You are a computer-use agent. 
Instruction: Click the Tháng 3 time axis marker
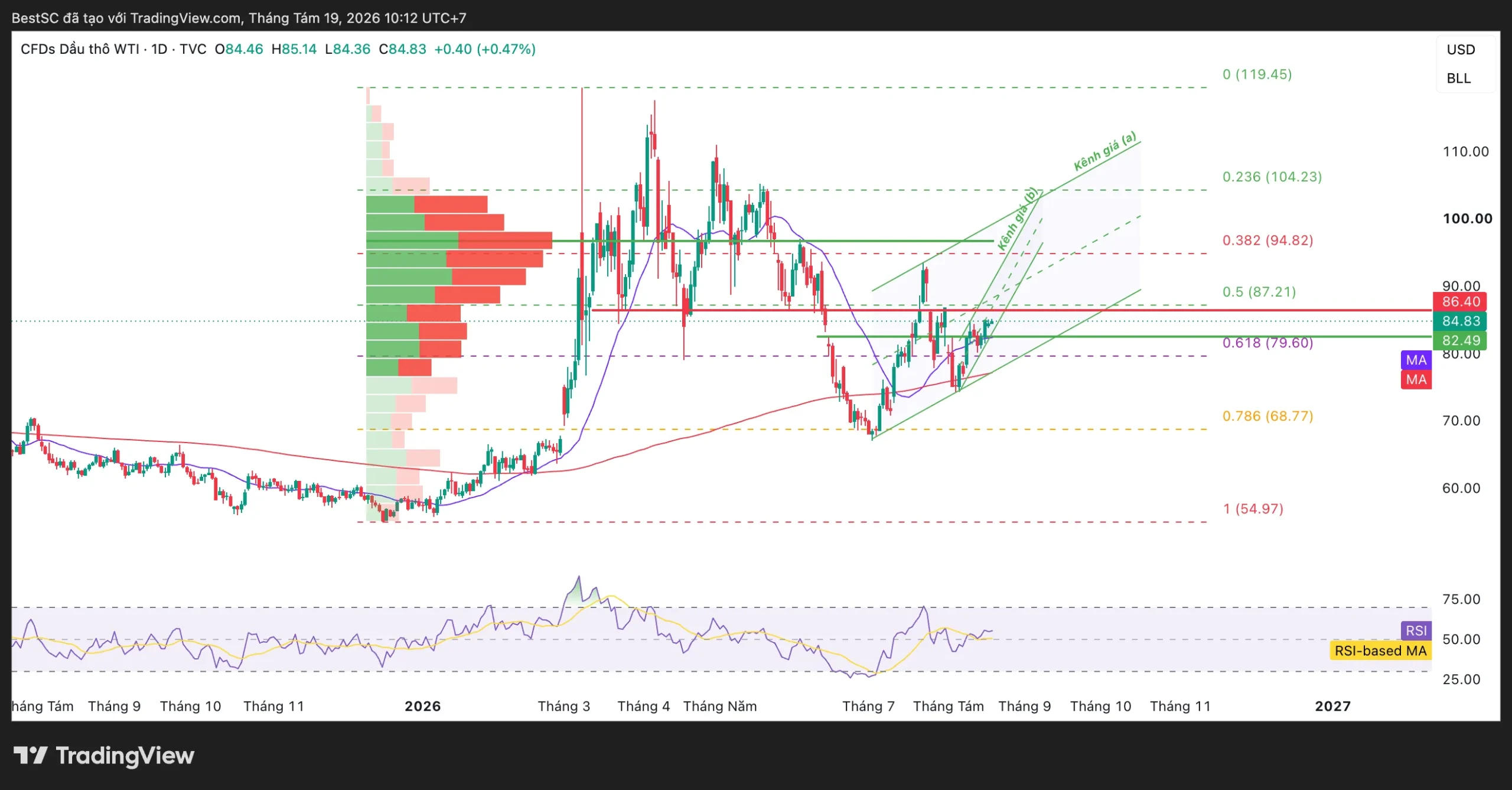tap(563, 706)
